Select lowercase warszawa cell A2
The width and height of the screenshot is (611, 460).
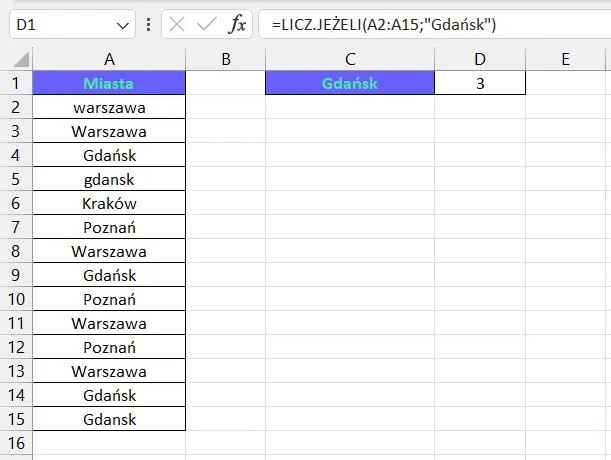[109, 108]
